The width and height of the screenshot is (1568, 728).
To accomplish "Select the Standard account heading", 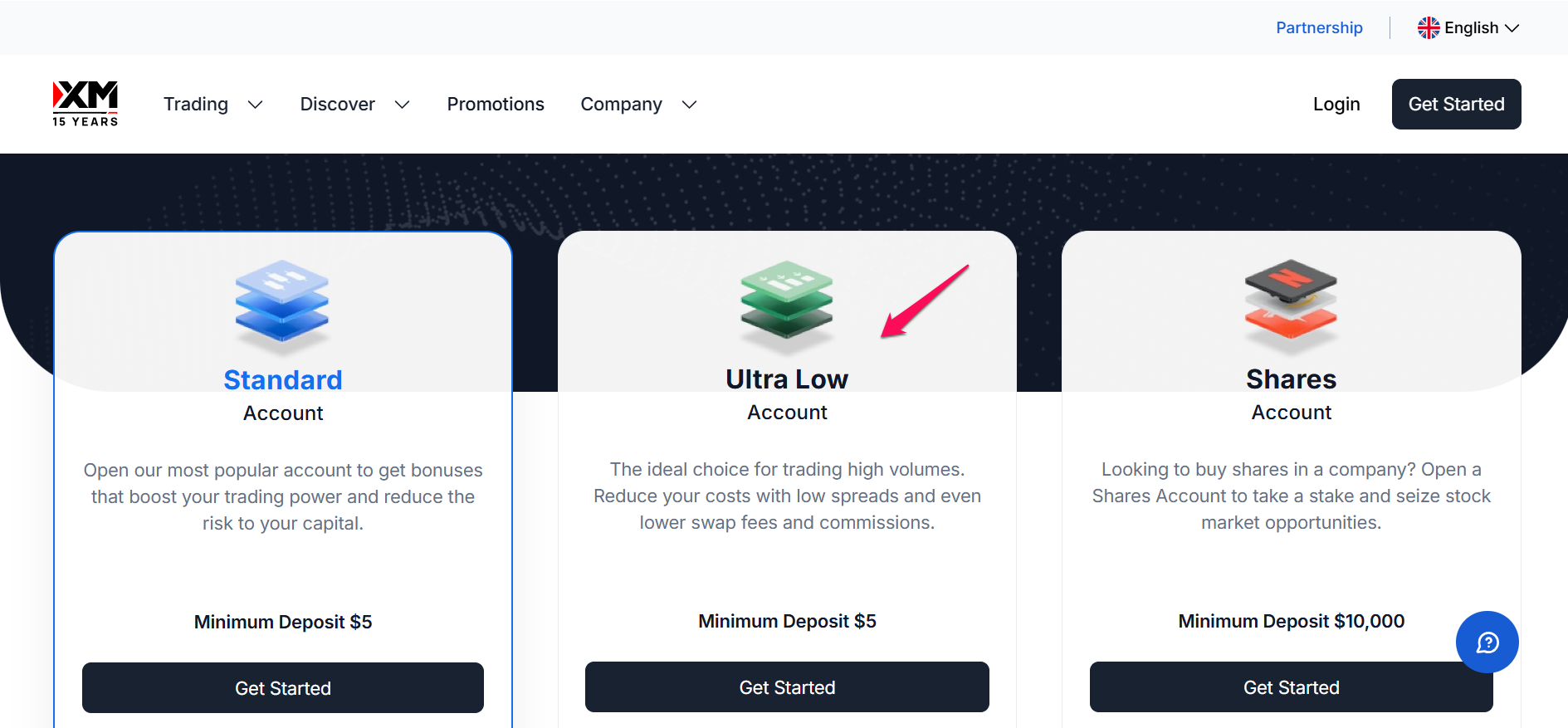I will pyautogui.click(x=283, y=379).
